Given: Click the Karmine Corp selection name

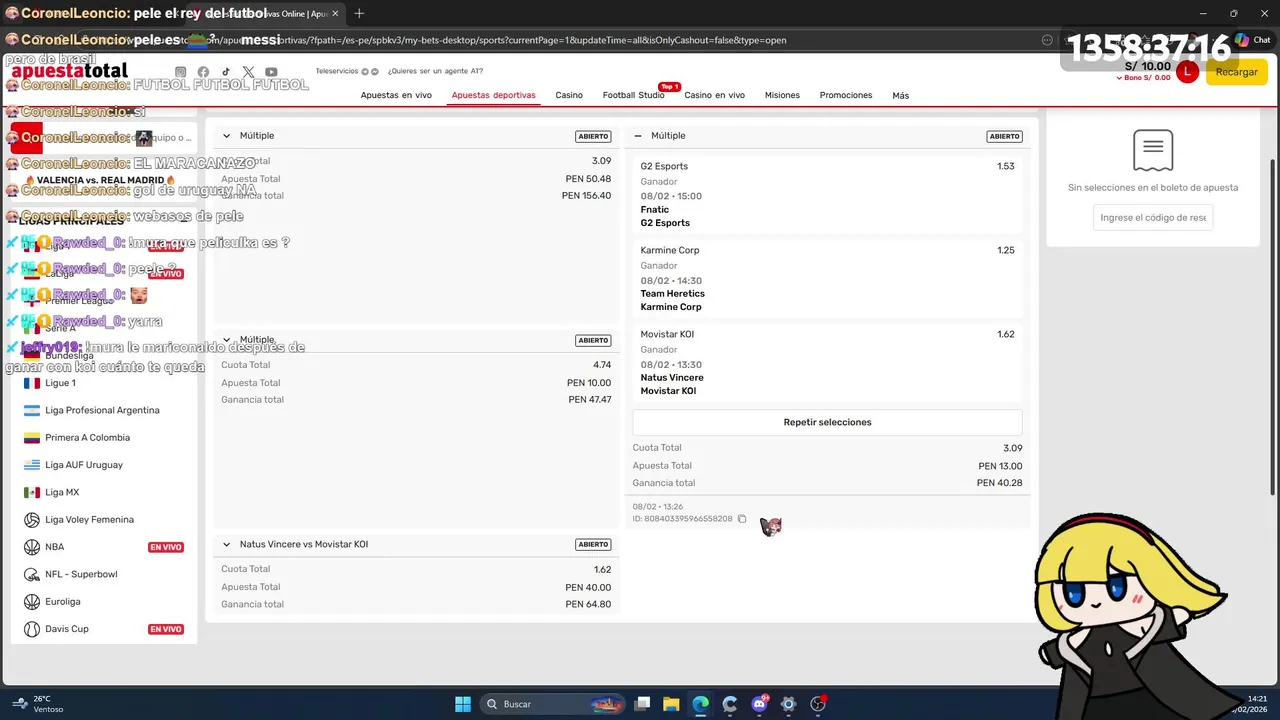Looking at the screenshot, I should pyautogui.click(x=670, y=251).
